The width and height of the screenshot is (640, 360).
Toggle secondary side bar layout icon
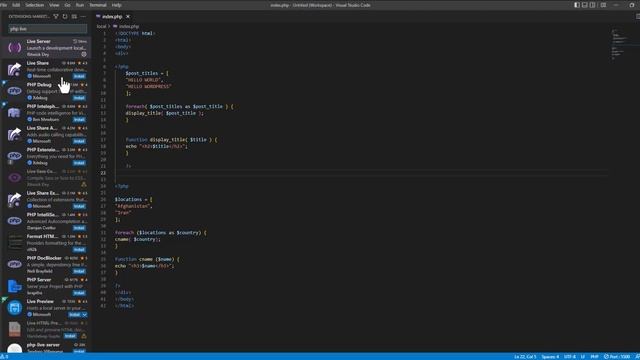point(592,5)
